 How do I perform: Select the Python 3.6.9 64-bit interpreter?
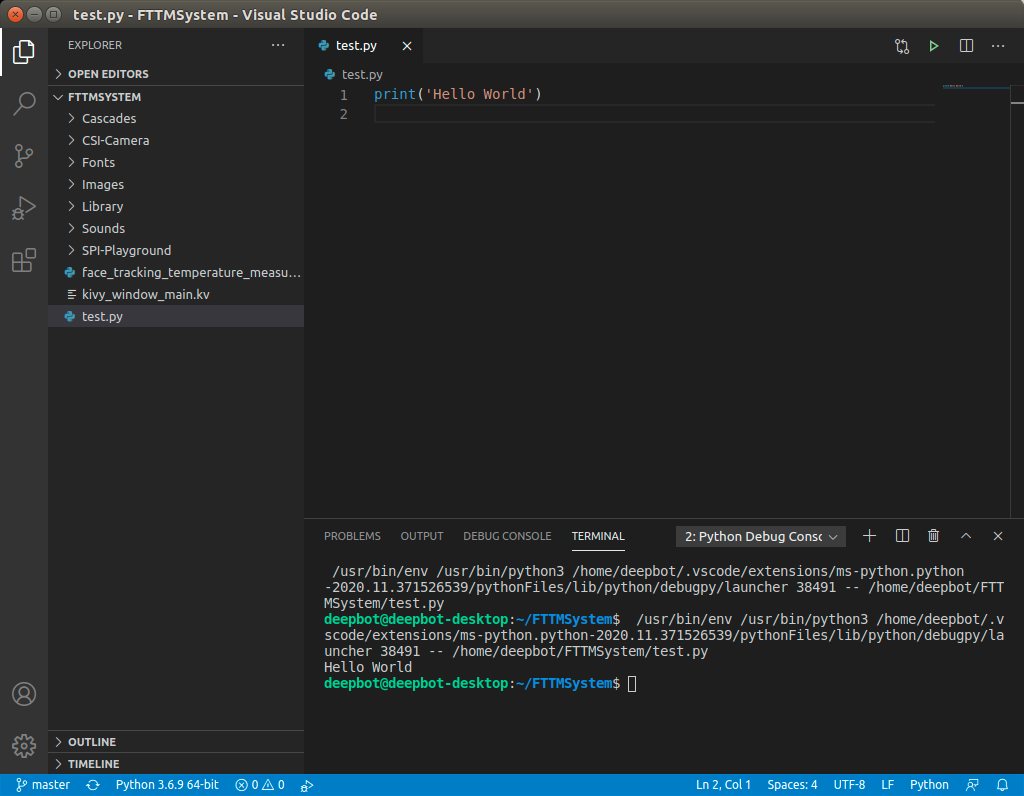click(x=167, y=785)
